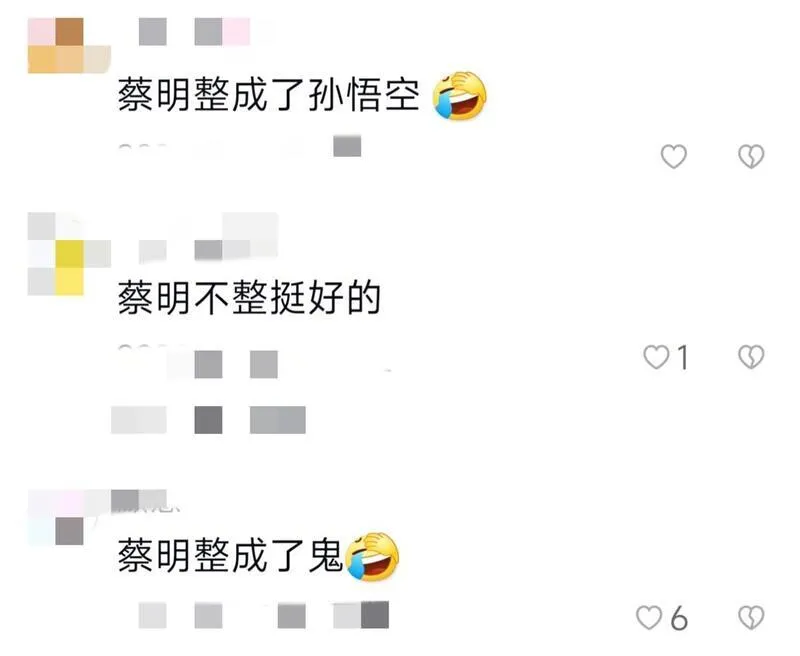
Task: Select the comment text 蔡明整成了孙悟空
Action: coord(269,96)
